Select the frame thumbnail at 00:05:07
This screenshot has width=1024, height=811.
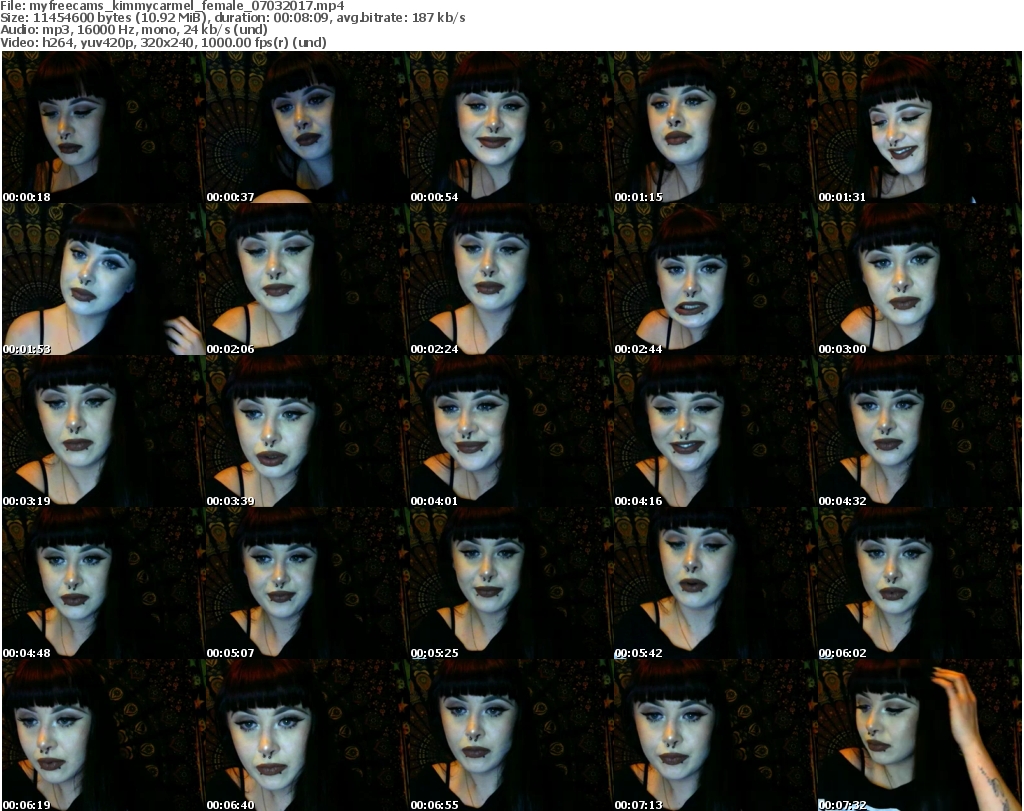(x=308, y=583)
